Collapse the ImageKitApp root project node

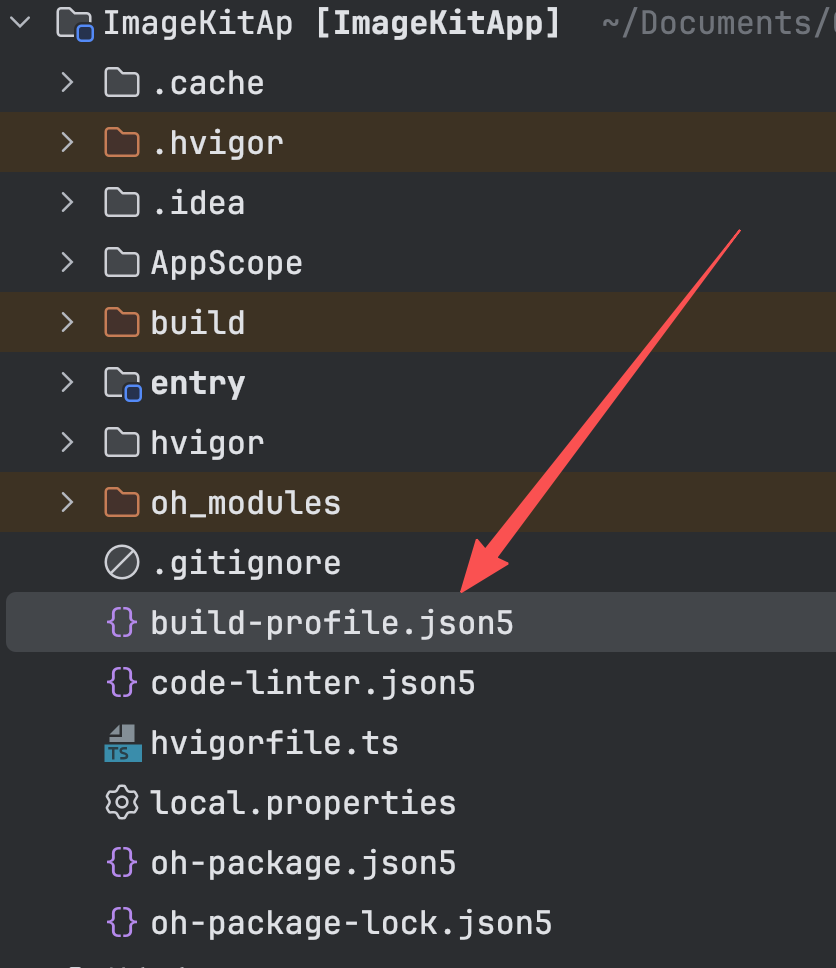[x=20, y=23]
